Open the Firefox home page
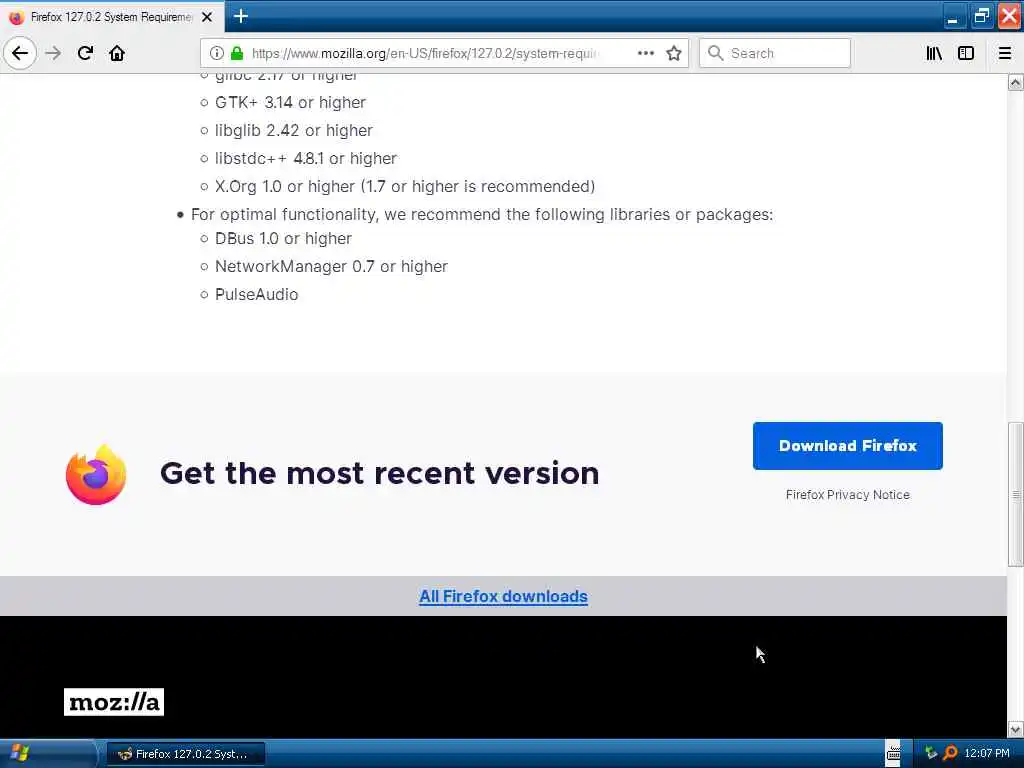Screen dimensions: 1024x768 tap(117, 53)
